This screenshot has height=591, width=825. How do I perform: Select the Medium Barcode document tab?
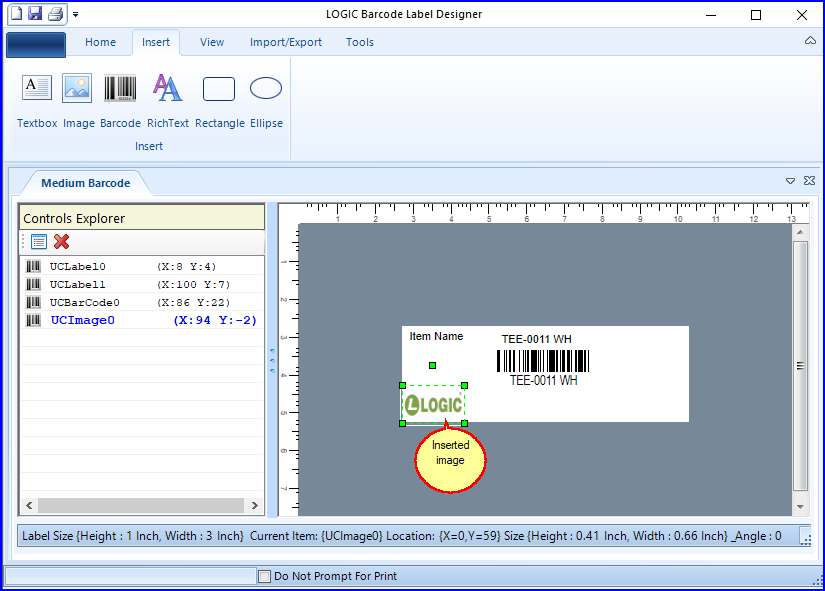tap(86, 183)
